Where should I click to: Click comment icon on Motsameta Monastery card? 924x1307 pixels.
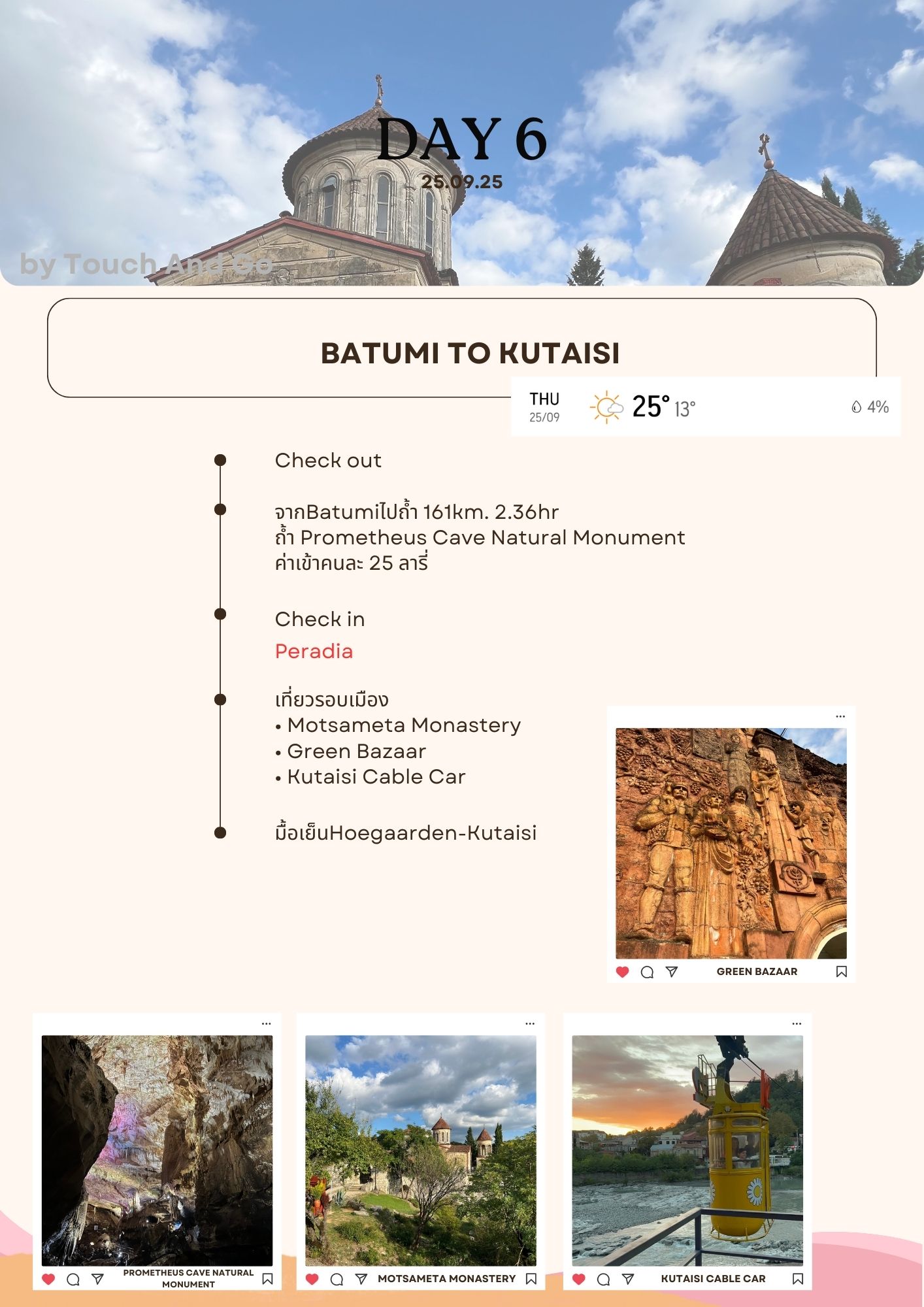337,1279
